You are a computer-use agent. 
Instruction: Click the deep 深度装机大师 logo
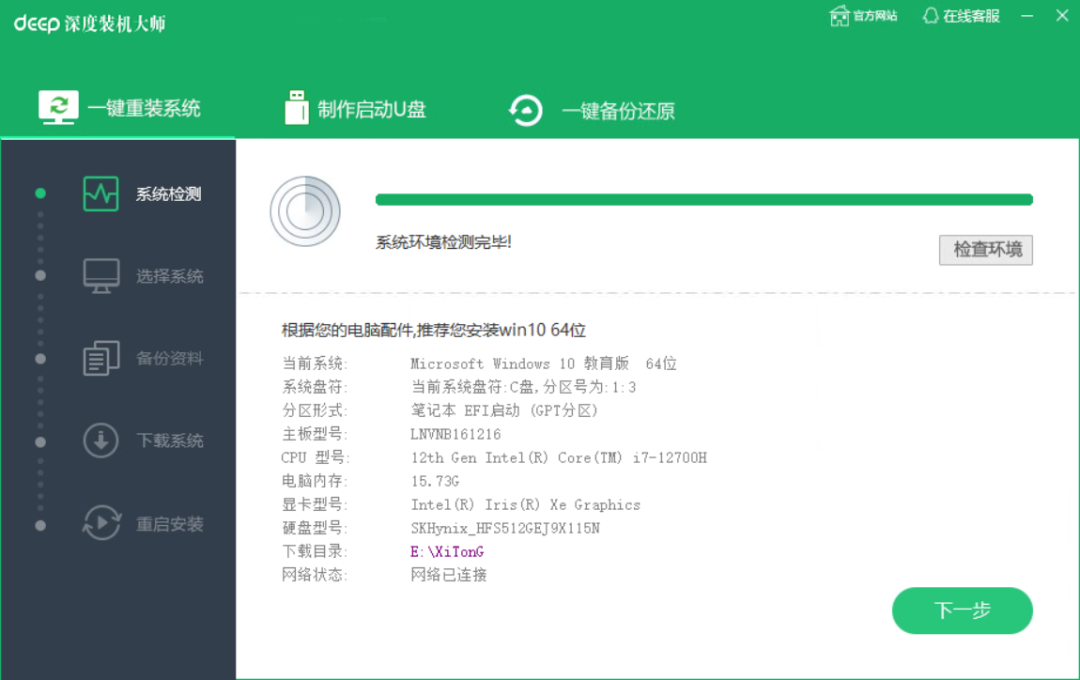pyautogui.click(x=90, y=23)
